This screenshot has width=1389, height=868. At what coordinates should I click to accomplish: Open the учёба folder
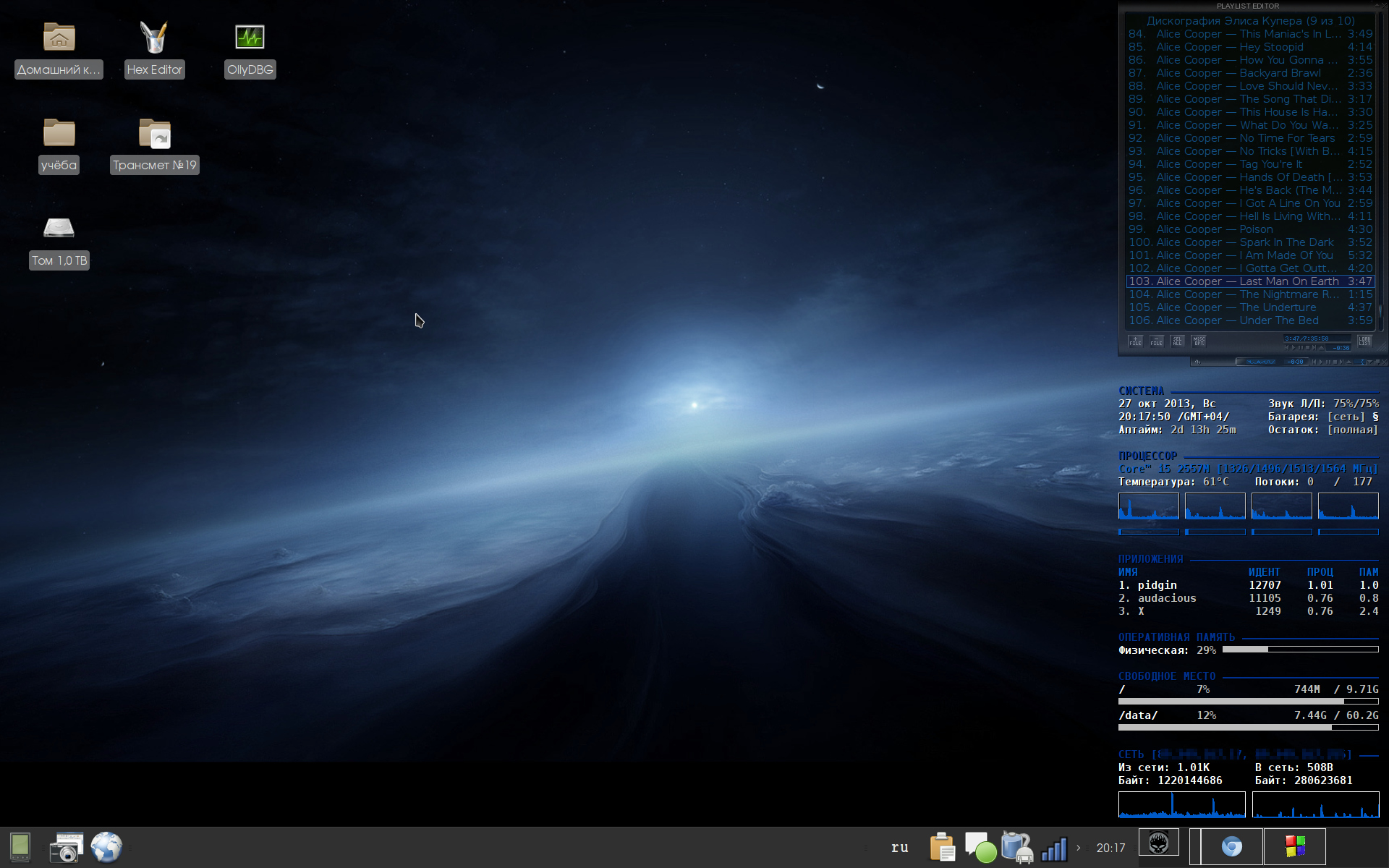[x=59, y=134]
